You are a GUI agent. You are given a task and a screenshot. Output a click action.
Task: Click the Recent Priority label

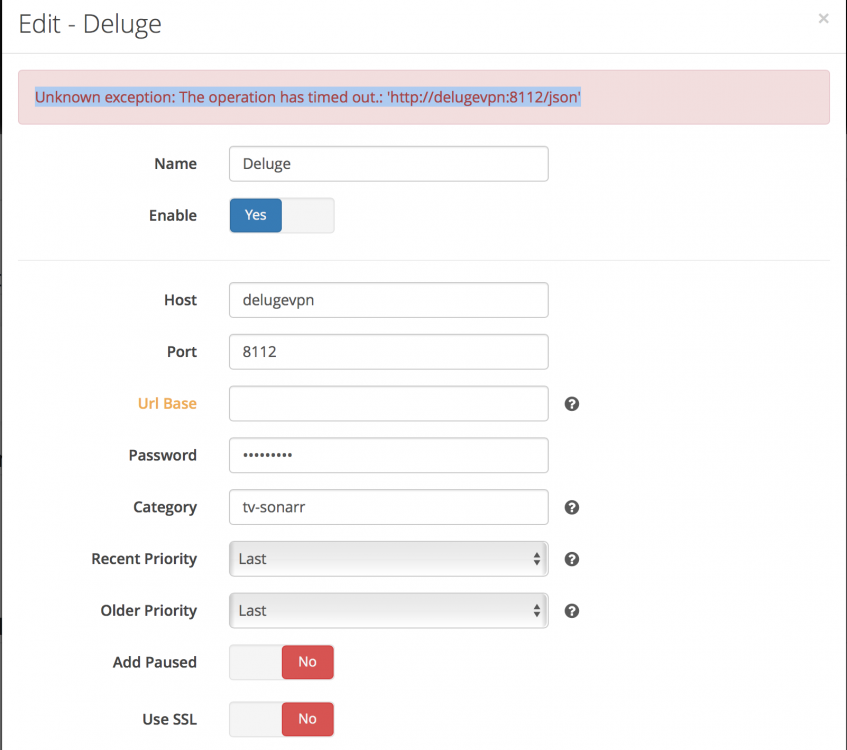pos(144,559)
